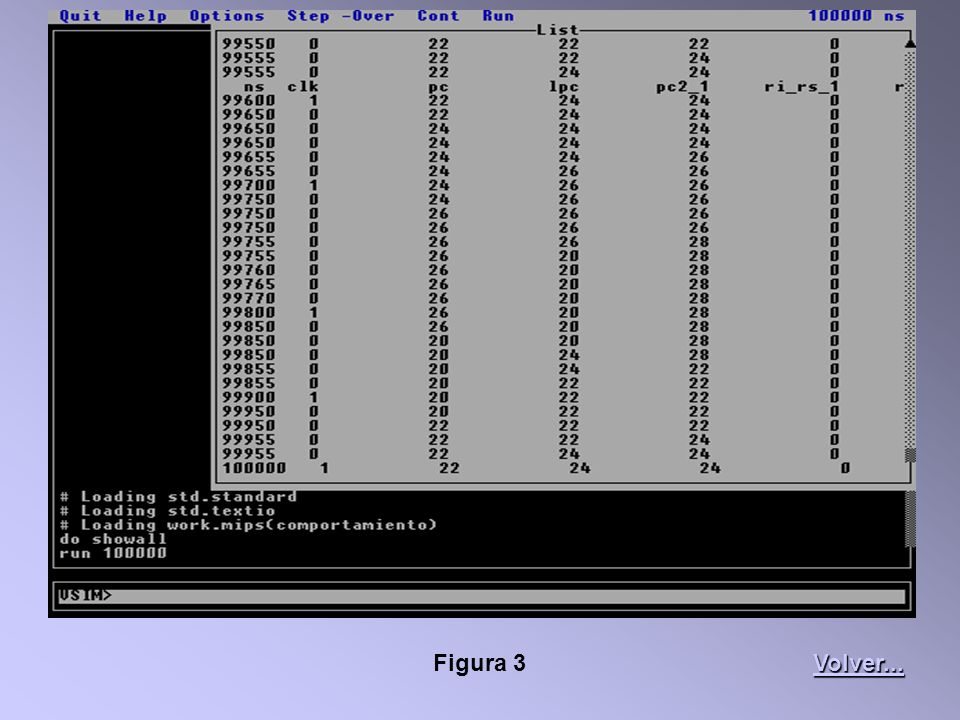
Task: Click the List window scrollbar thumb
Action: 910,454
